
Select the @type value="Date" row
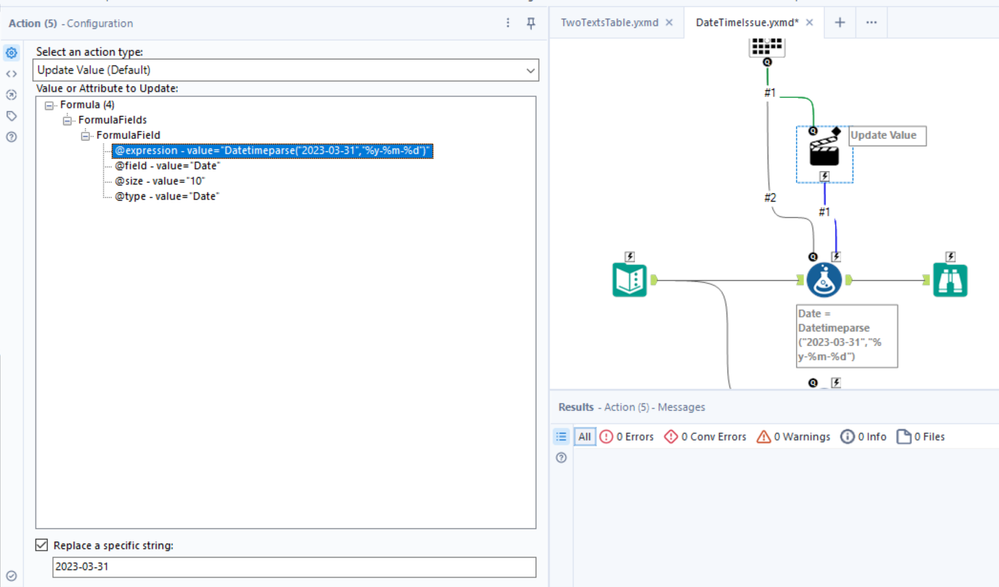click(x=166, y=196)
